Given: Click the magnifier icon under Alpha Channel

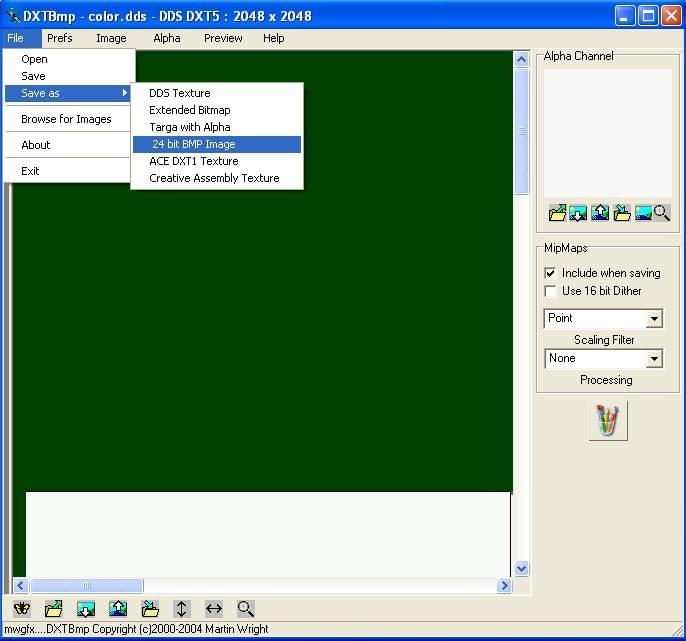Looking at the screenshot, I should click(662, 213).
